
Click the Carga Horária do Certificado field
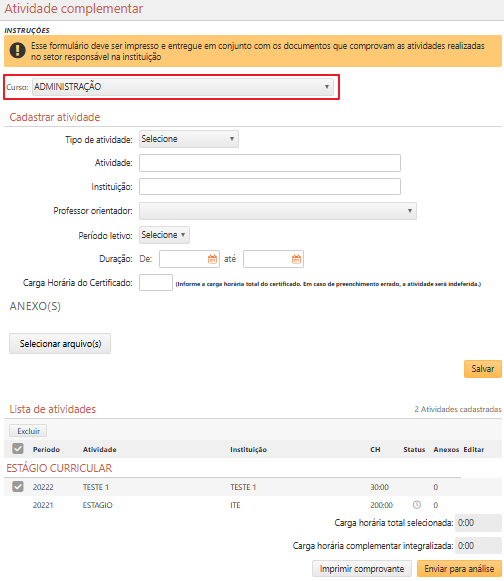[156, 283]
